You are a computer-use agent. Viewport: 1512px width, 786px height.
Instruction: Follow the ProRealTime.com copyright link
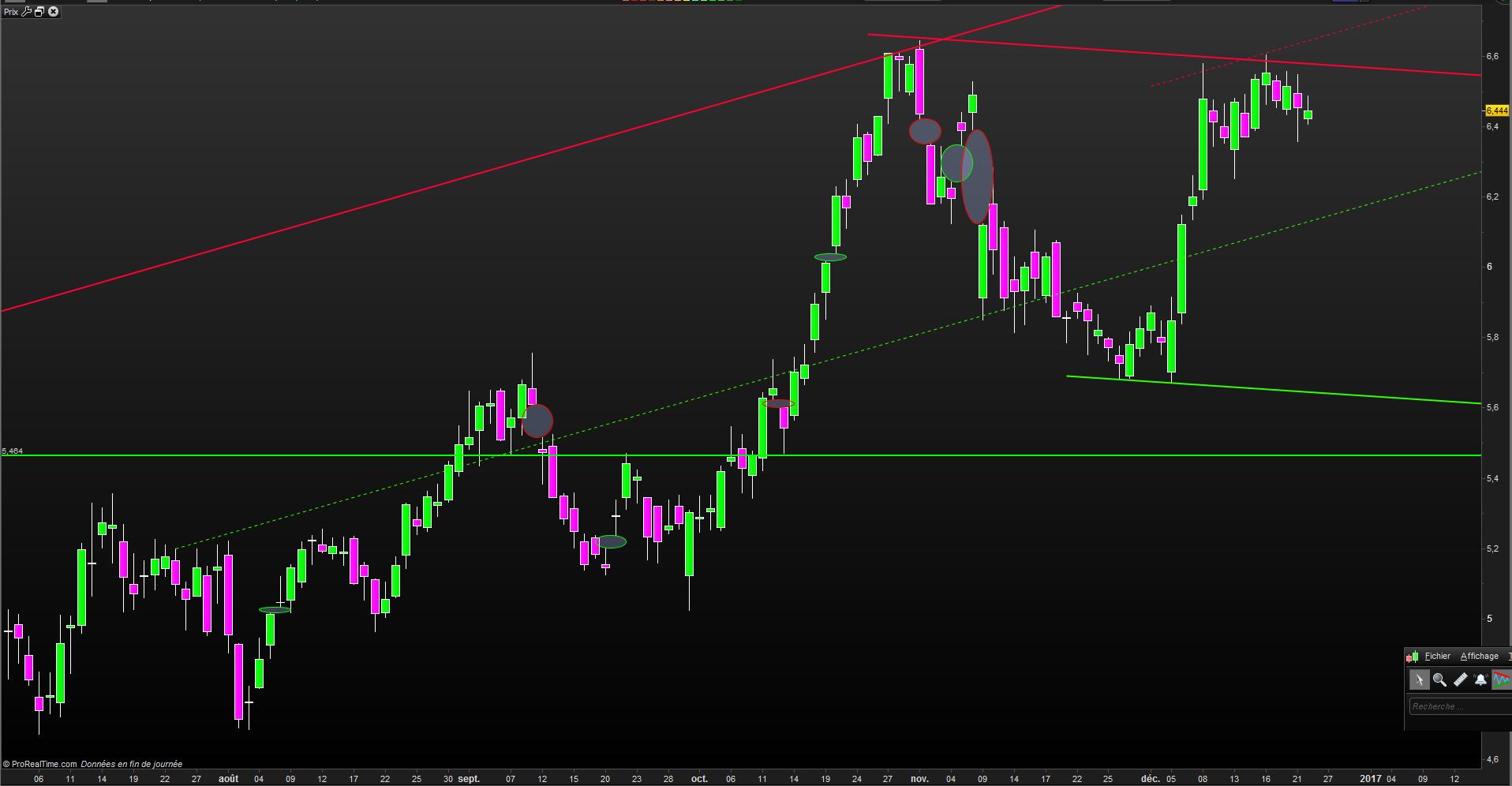point(40,764)
